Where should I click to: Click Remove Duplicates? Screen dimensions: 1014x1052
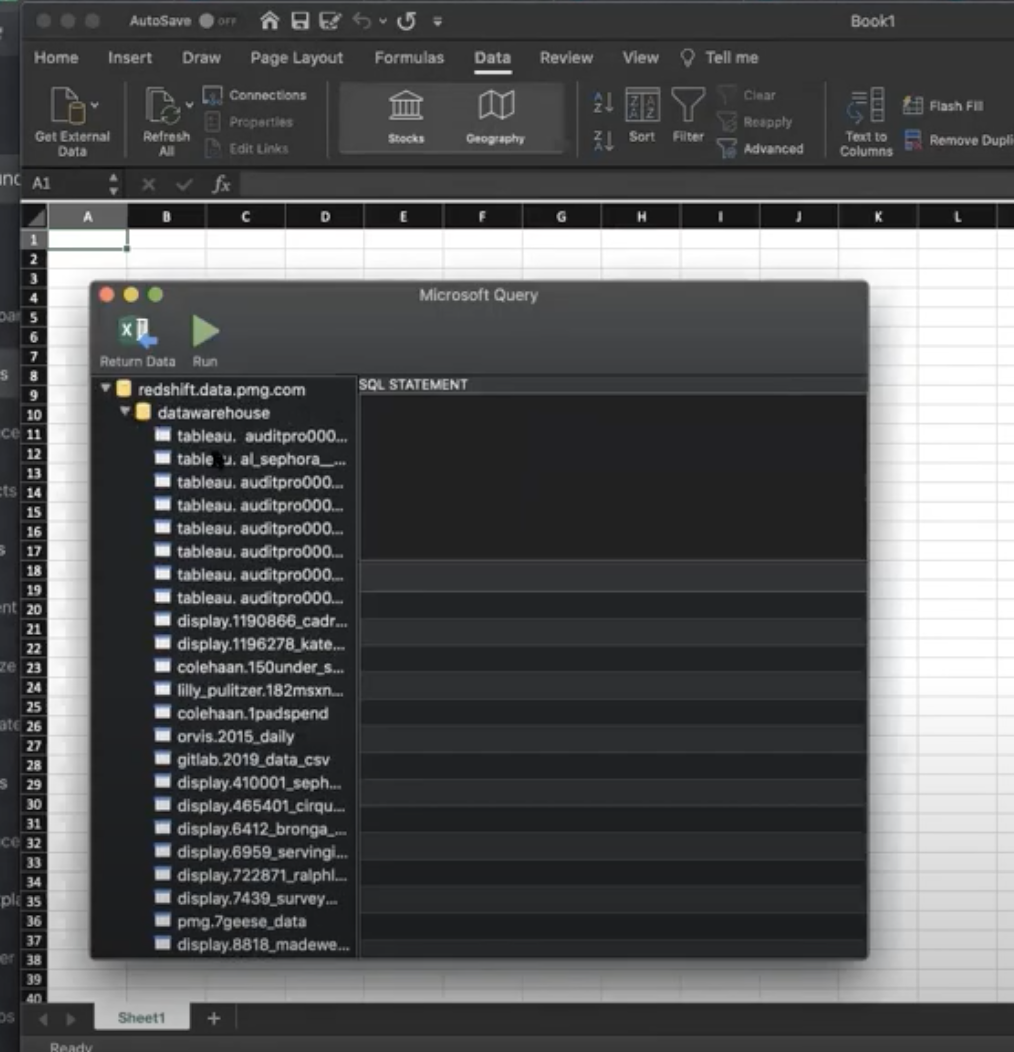click(958, 140)
